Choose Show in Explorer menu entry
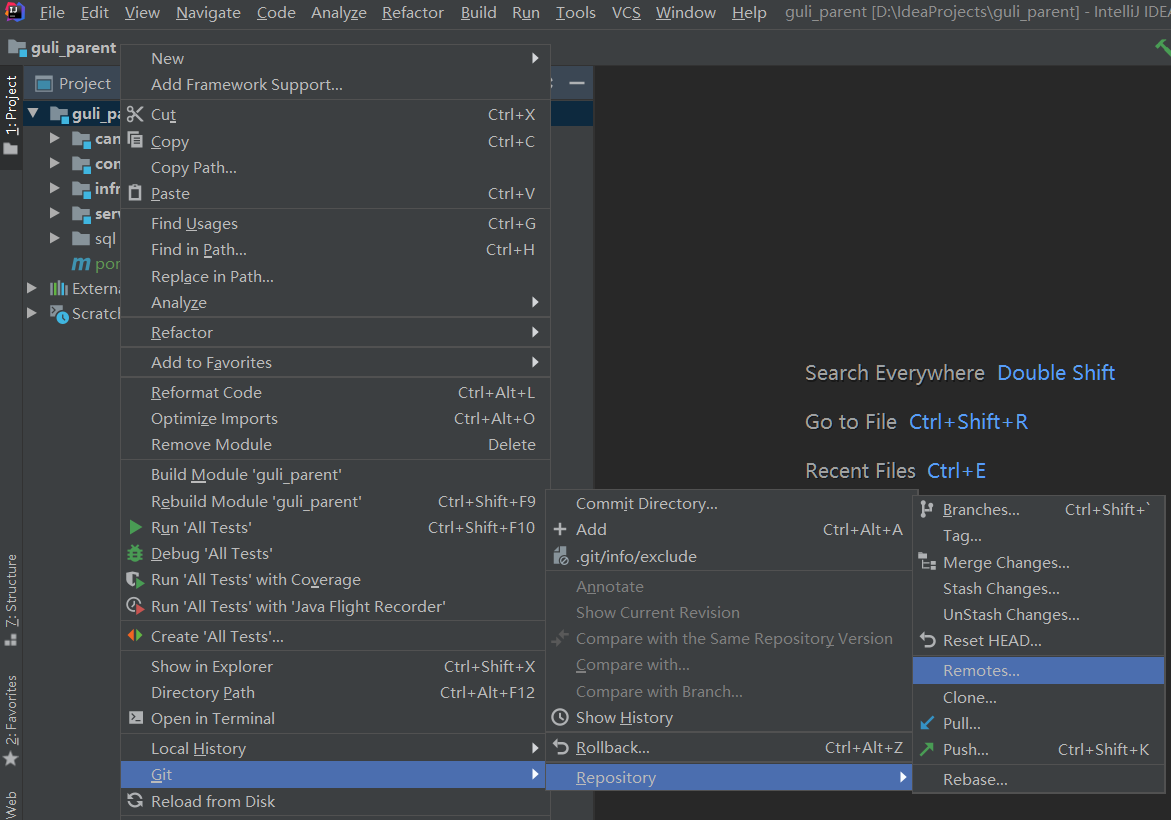Viewport: 1171px width, 820px height. point(335,666)
